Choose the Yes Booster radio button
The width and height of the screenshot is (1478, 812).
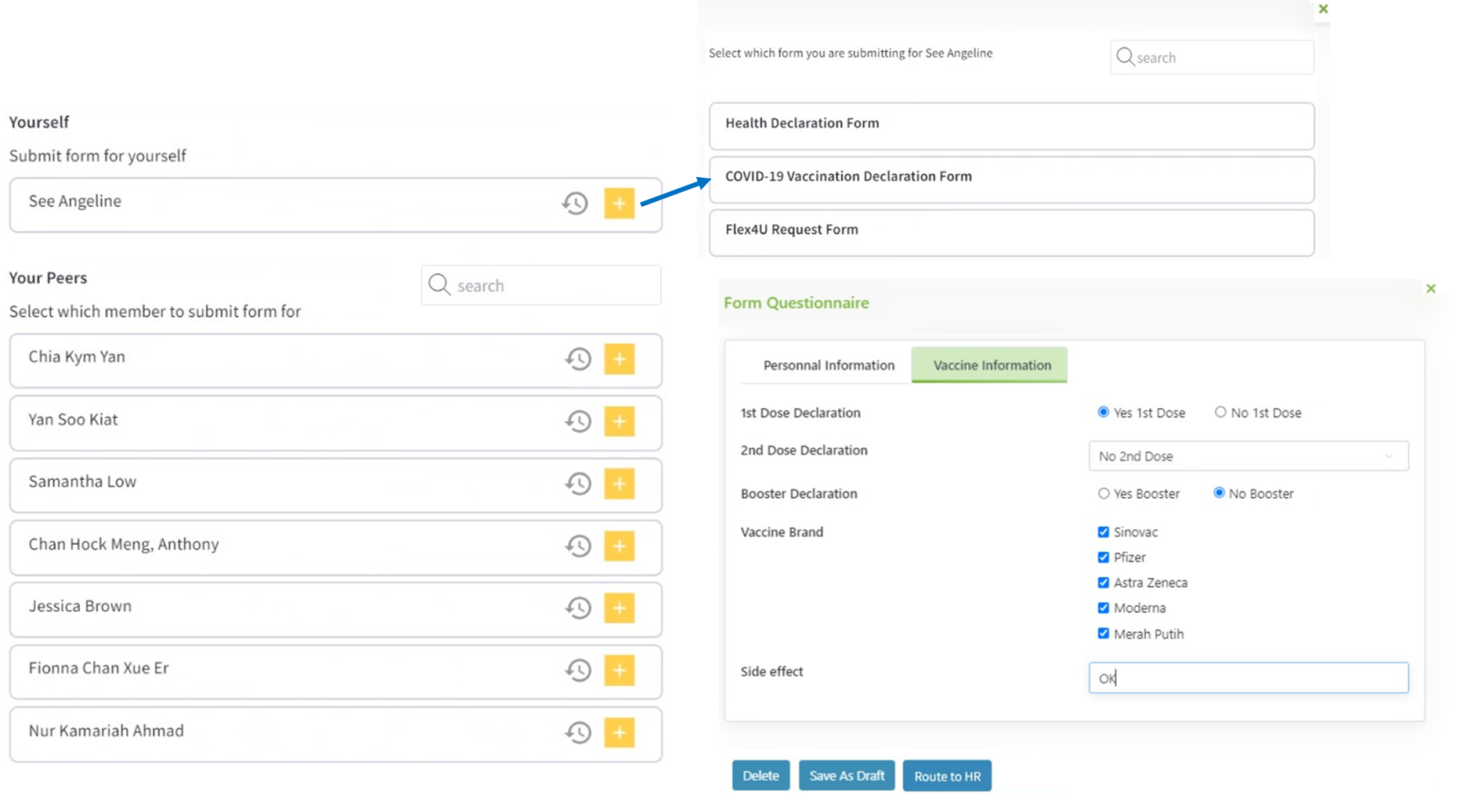click(x=1104, y=493)
